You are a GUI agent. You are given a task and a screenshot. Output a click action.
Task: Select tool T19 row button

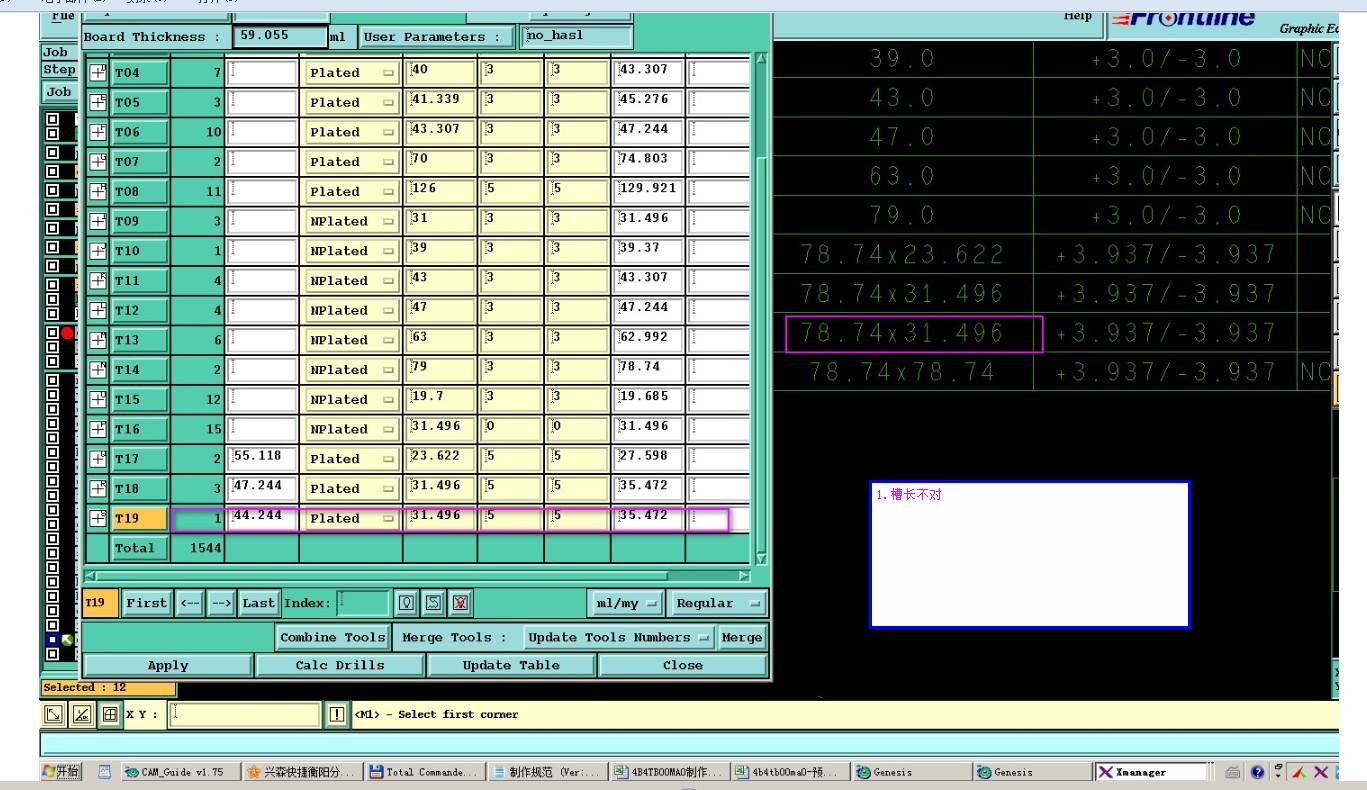139,518
